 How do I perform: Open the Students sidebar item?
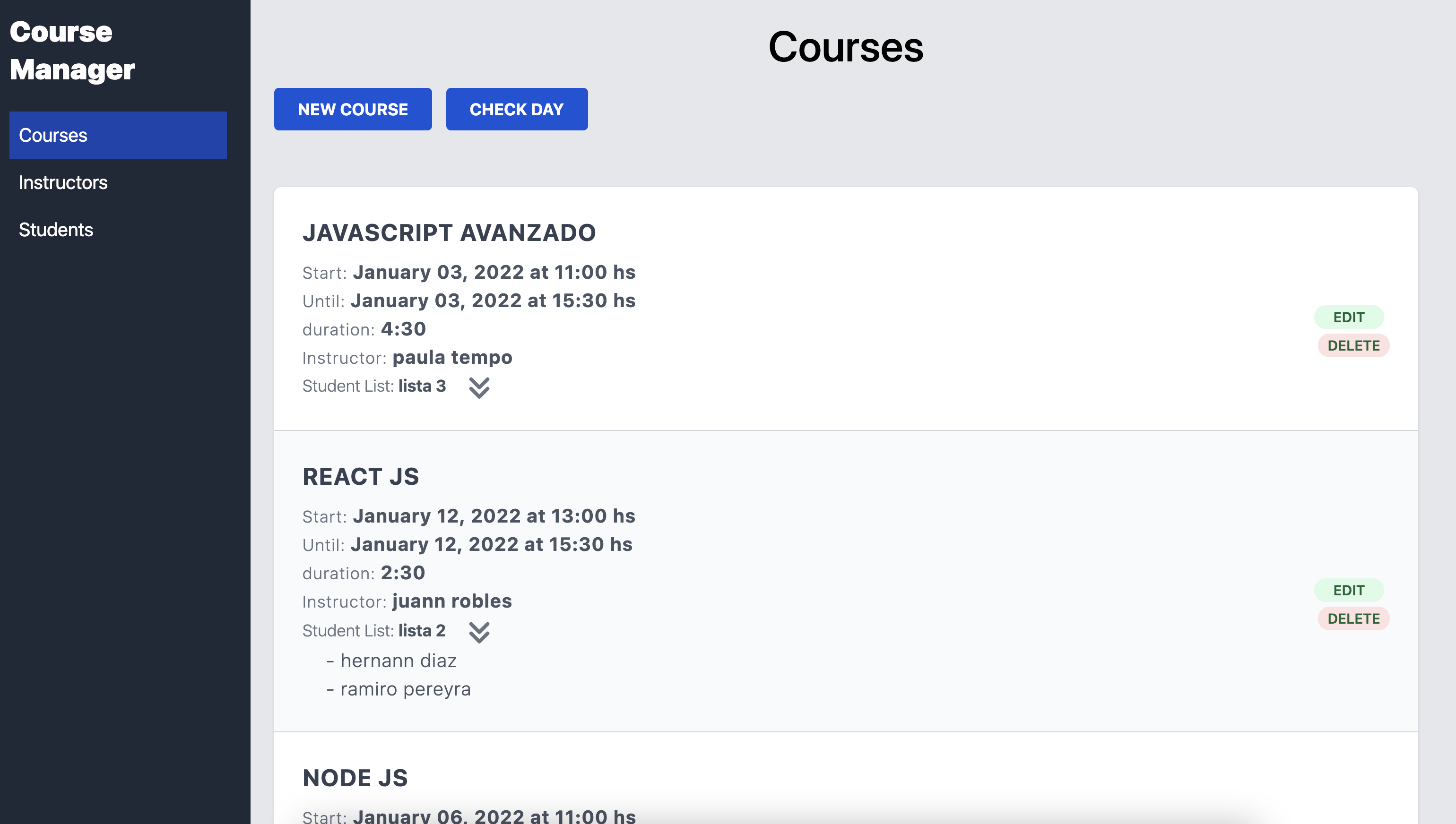(x=118, y=229)
